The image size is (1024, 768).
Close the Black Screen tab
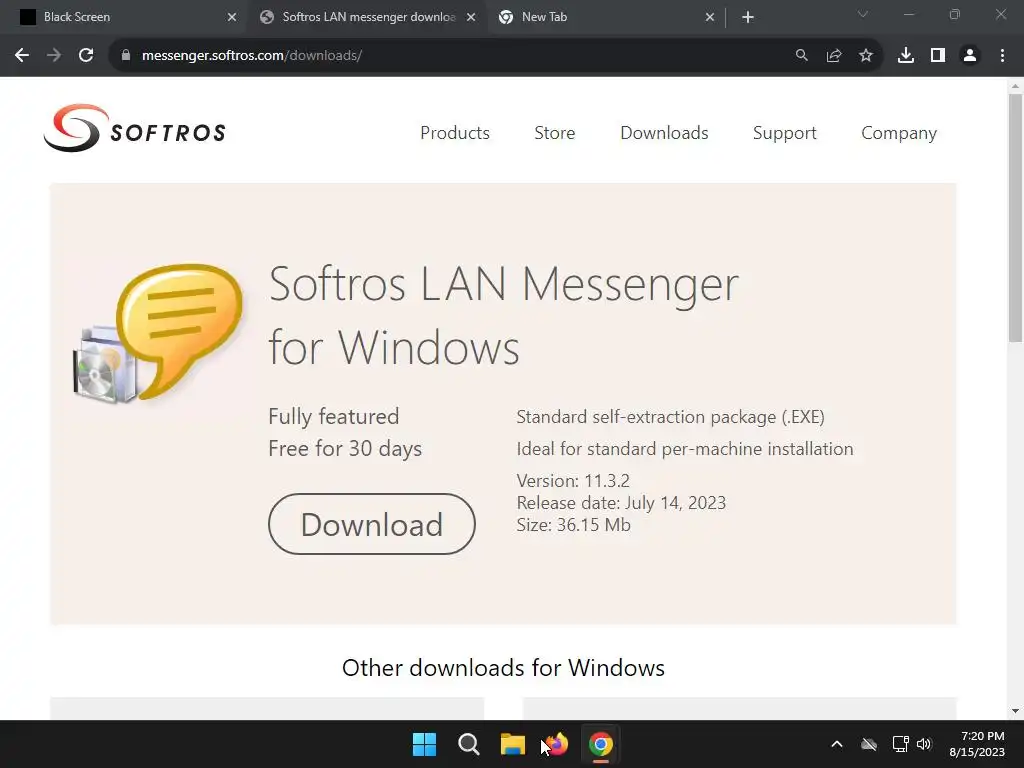click(232, 17)
